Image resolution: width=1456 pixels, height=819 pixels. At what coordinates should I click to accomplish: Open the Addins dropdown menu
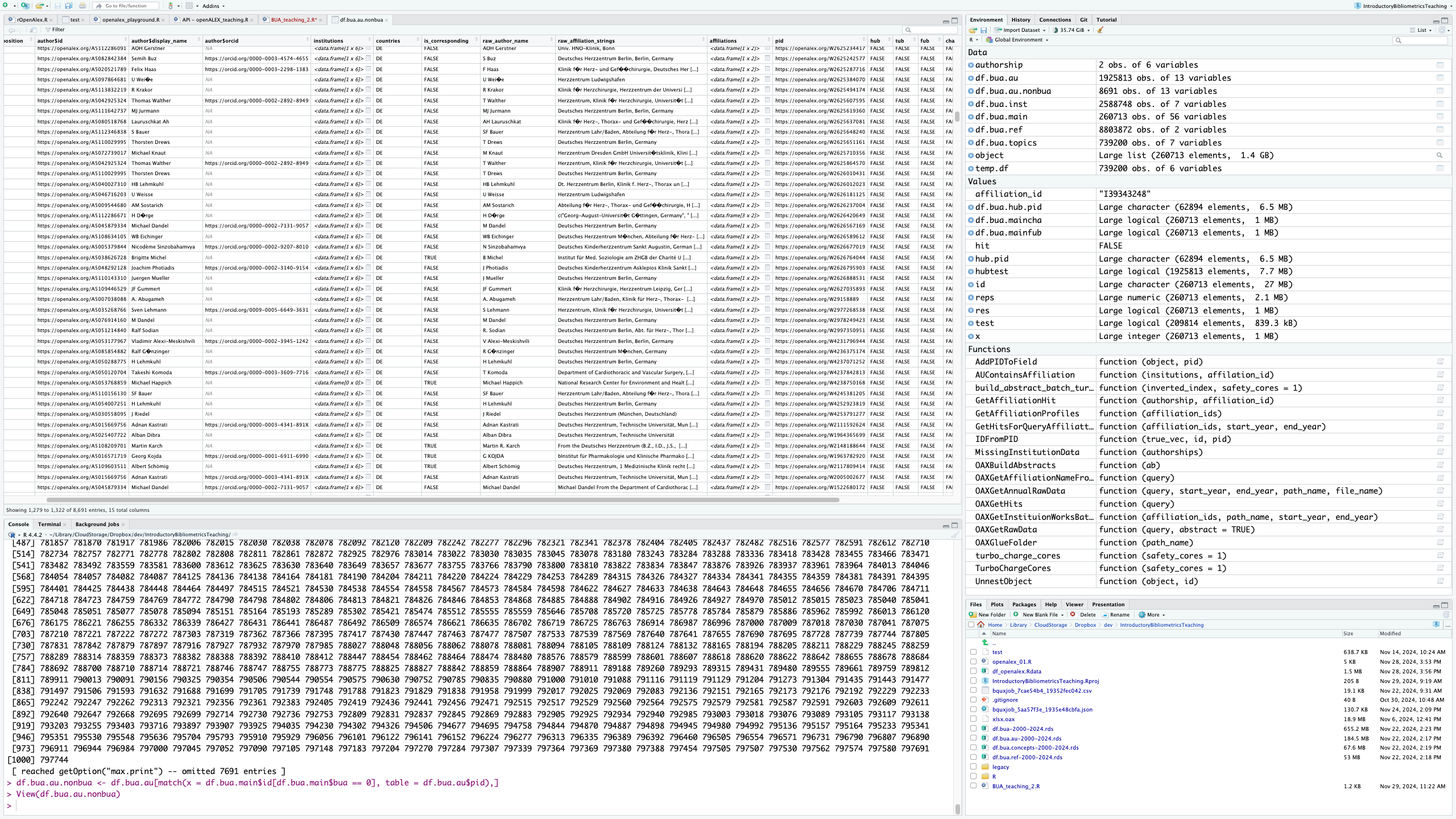213,6
